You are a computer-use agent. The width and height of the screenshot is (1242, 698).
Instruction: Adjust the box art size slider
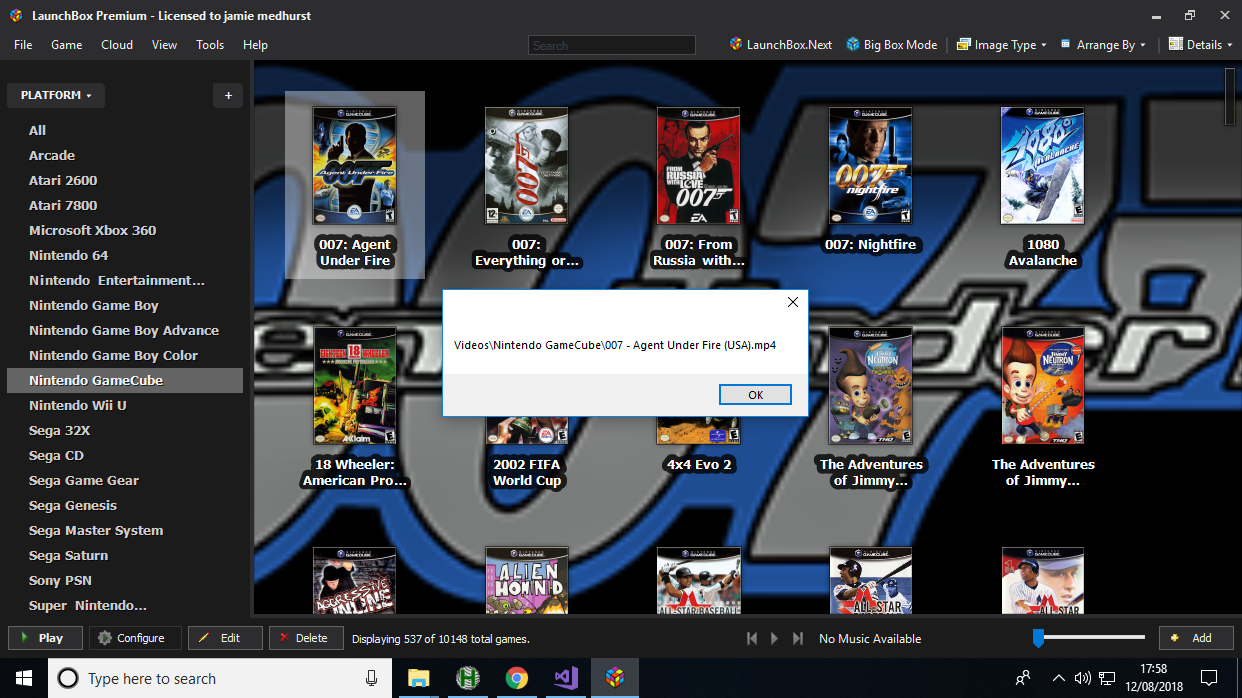[x=1089, y=637]
